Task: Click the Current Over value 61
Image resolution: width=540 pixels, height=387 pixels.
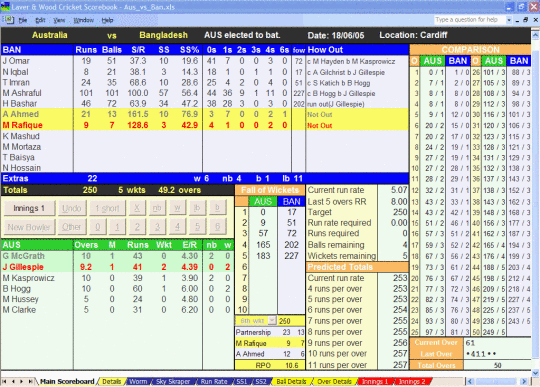Action: point(470,343)
